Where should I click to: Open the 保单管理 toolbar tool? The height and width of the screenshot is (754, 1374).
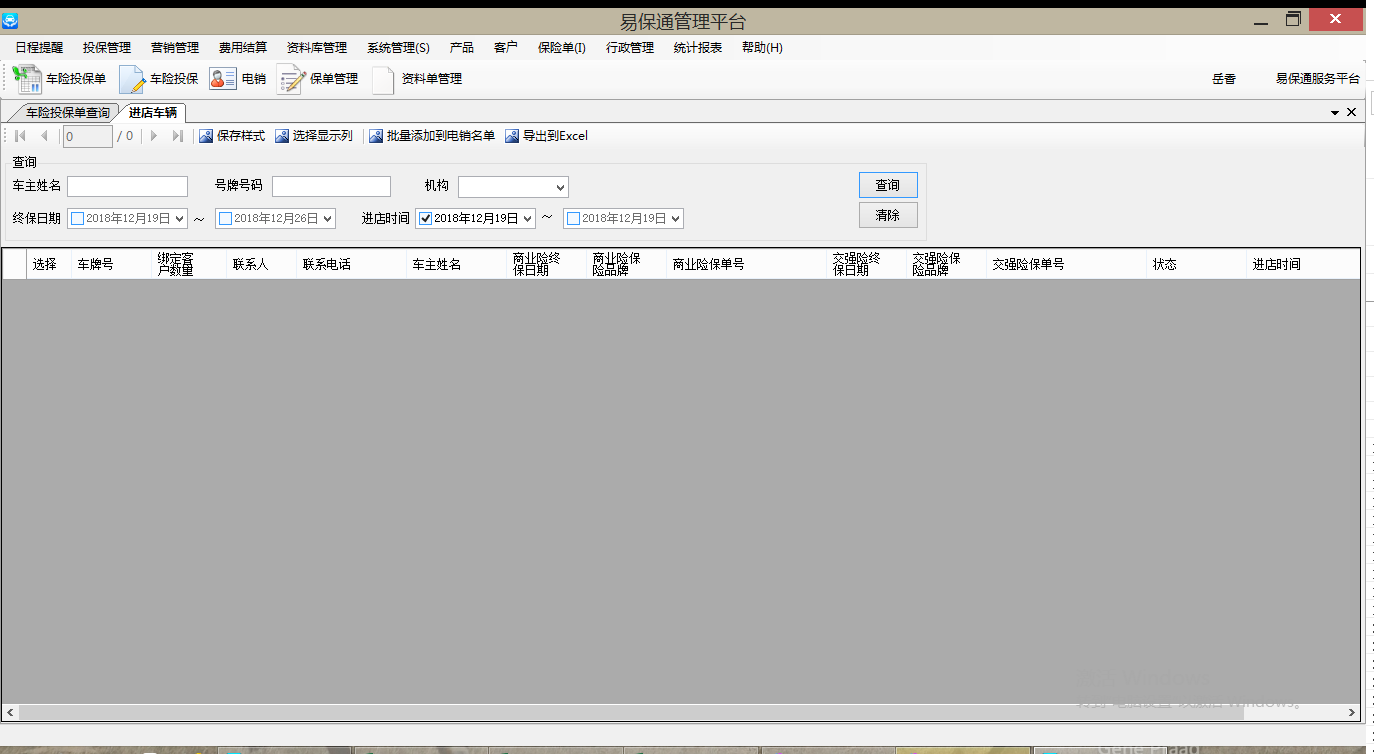pyautogui.click(x=318, y=79)
